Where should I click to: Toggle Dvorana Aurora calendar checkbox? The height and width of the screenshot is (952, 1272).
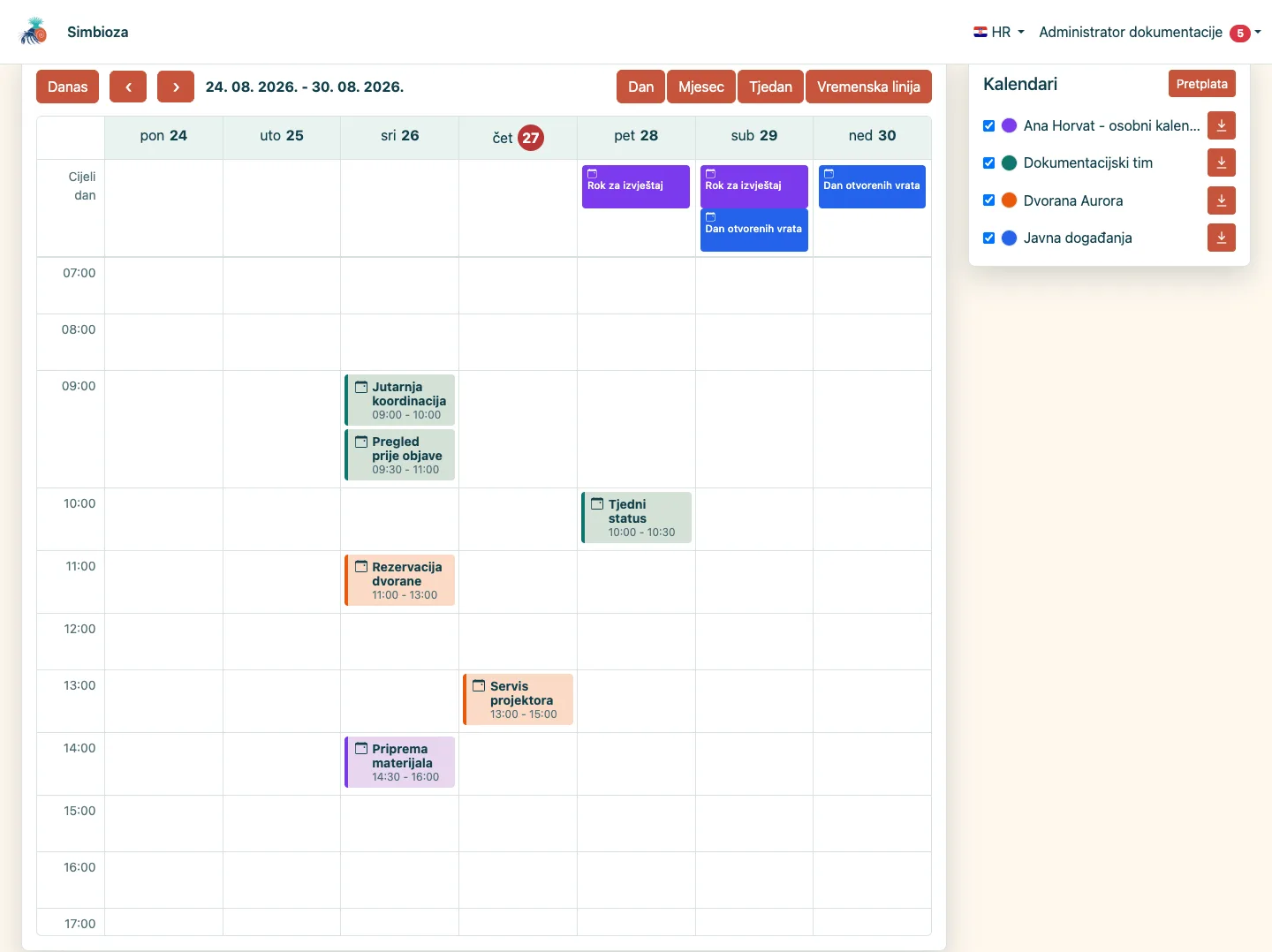pyautogui.click(x=989, y=200)
